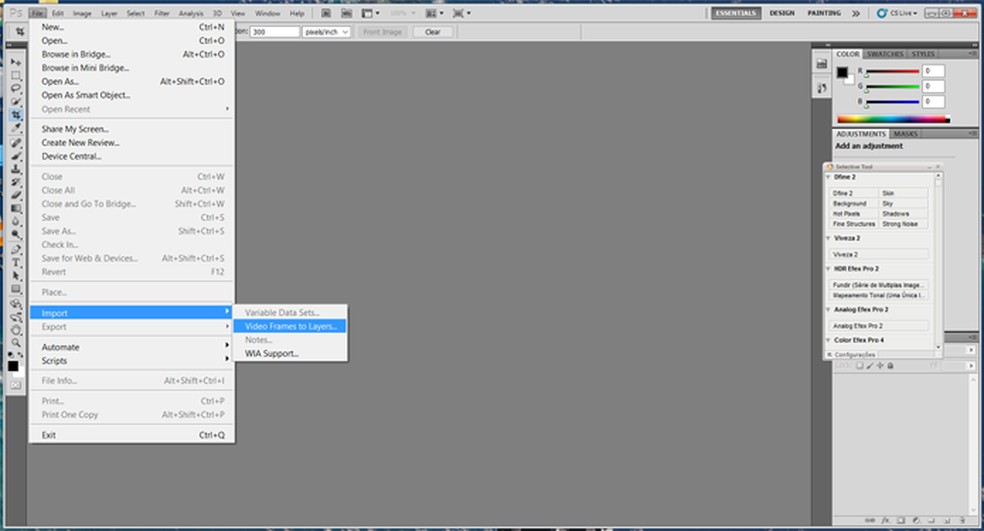Open the pixels/inch resolution units dropdown
This screenshot has width=984, height=531.
pos(326,31)
